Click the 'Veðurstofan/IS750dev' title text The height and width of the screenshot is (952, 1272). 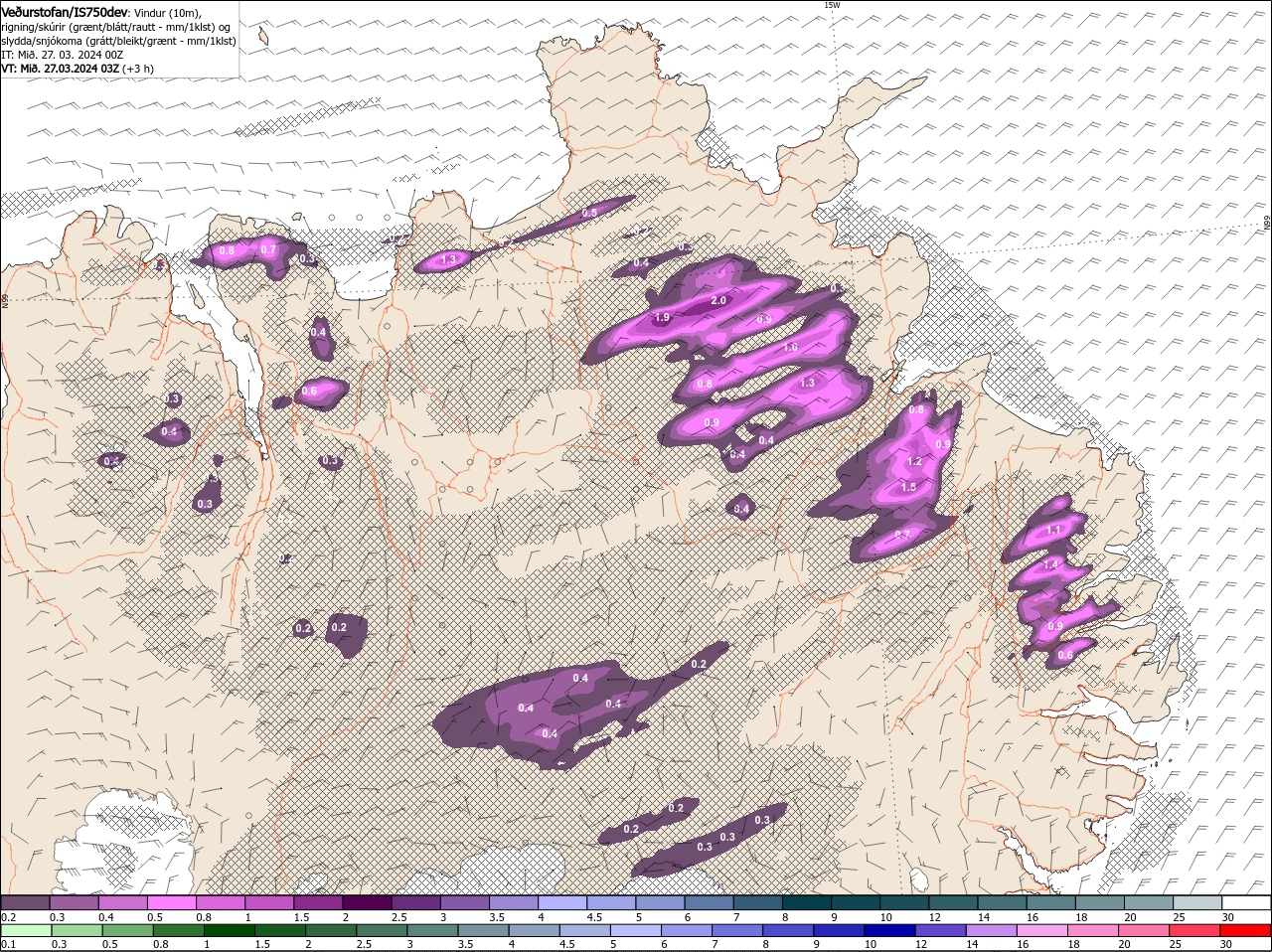click(x=65, y=11)
